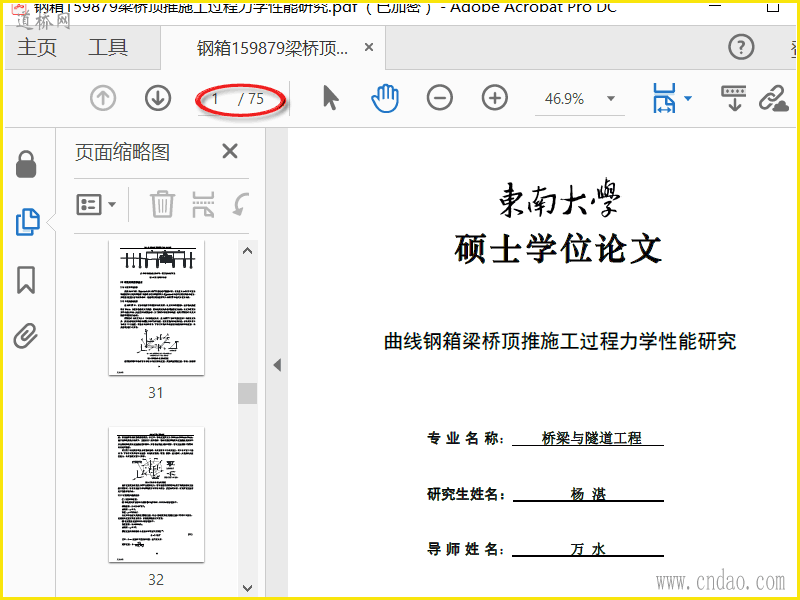The width and height of the screenshot is (800, 600).
Task: Click the page number input field
Action: coord(216,98)
